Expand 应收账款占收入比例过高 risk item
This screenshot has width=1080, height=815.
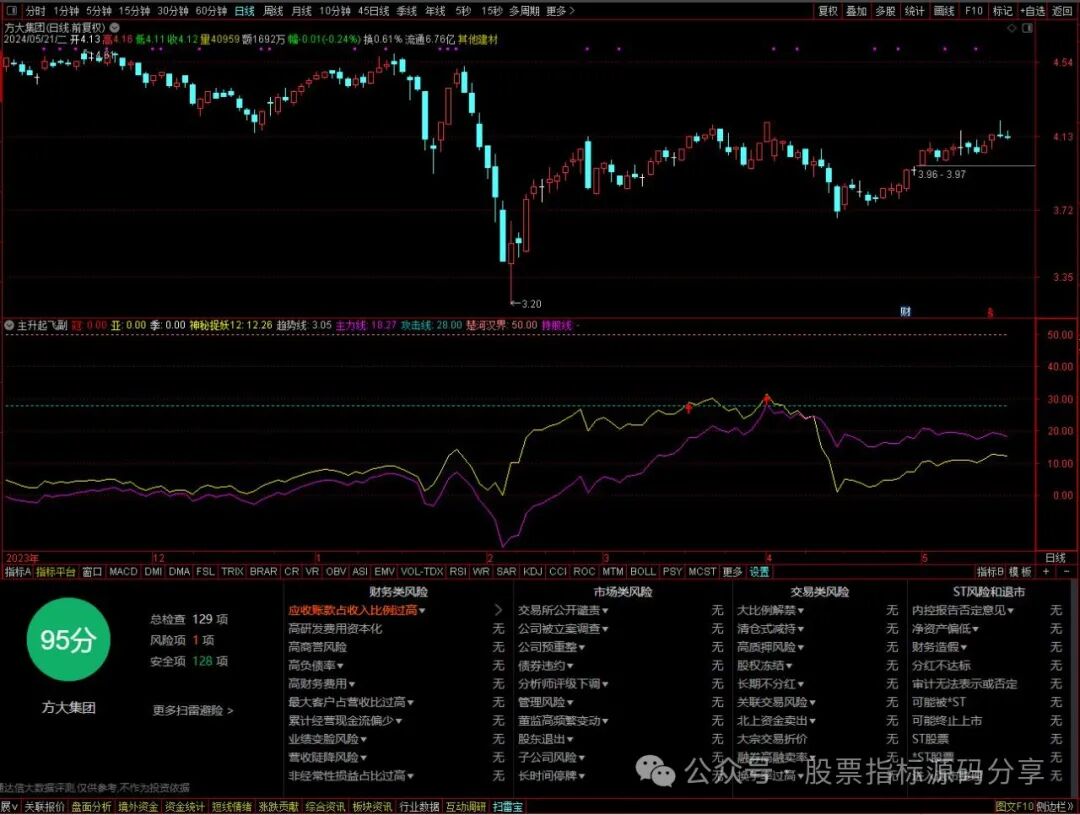click(x=357, y=610)
